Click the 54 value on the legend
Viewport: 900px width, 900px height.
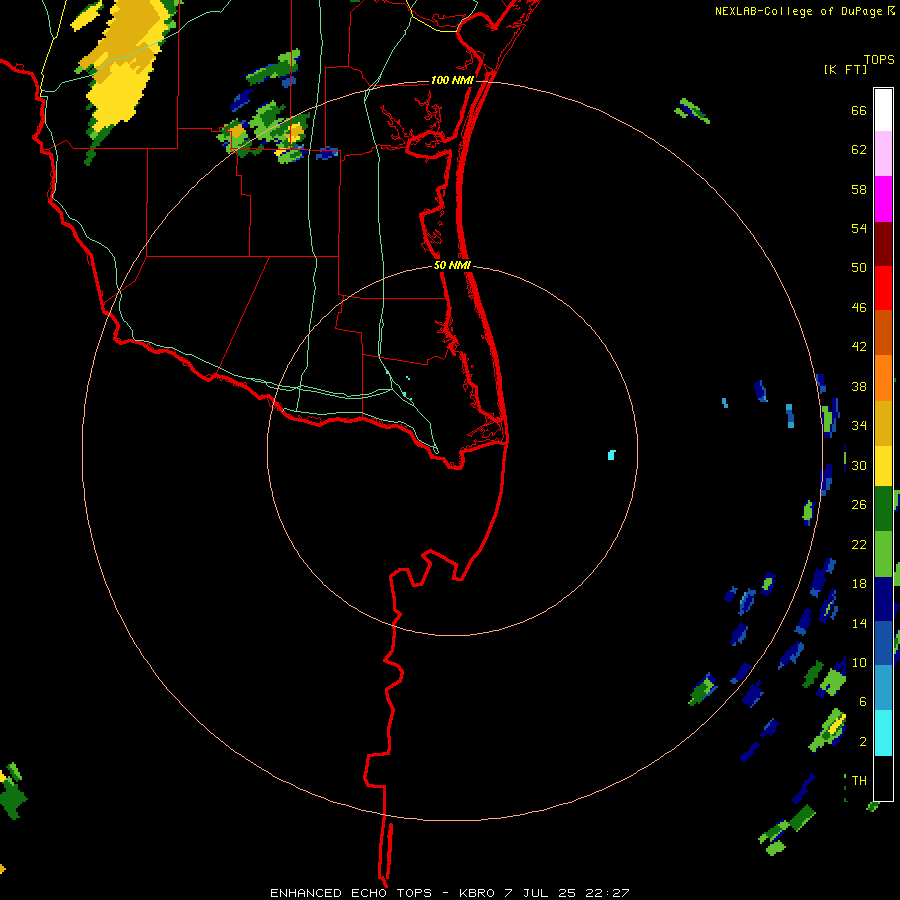[x=859, y=228]
